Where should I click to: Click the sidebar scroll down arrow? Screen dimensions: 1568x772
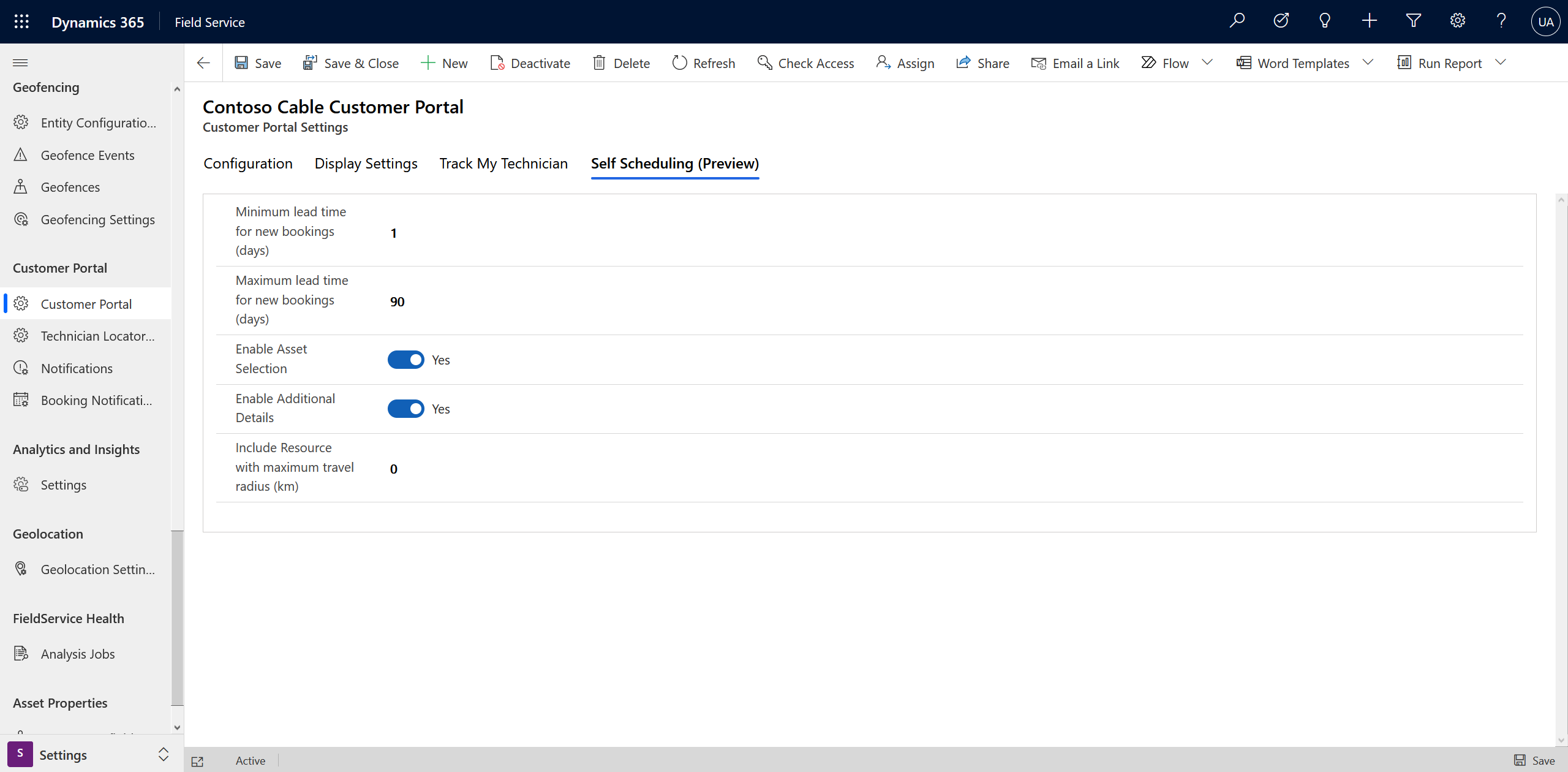pos(177,728)
